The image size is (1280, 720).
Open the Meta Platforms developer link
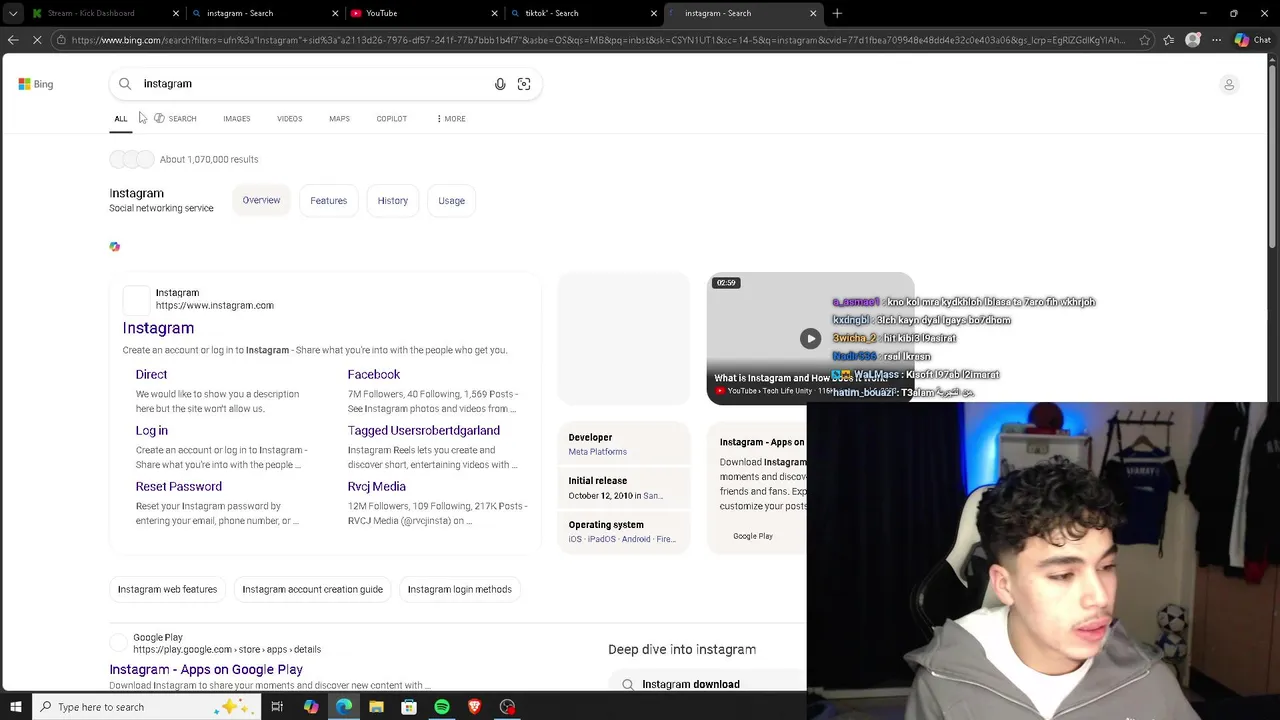[597, 452]
